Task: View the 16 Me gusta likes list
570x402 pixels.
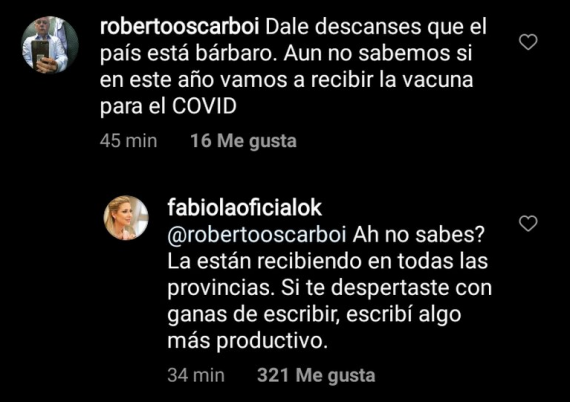Action: 244,141
